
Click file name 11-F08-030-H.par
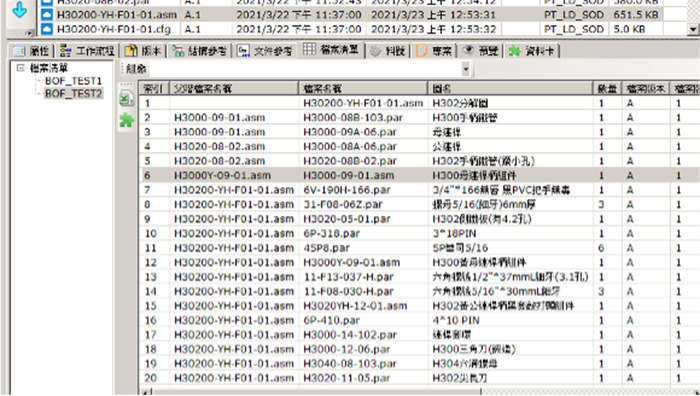click(348, 291)
